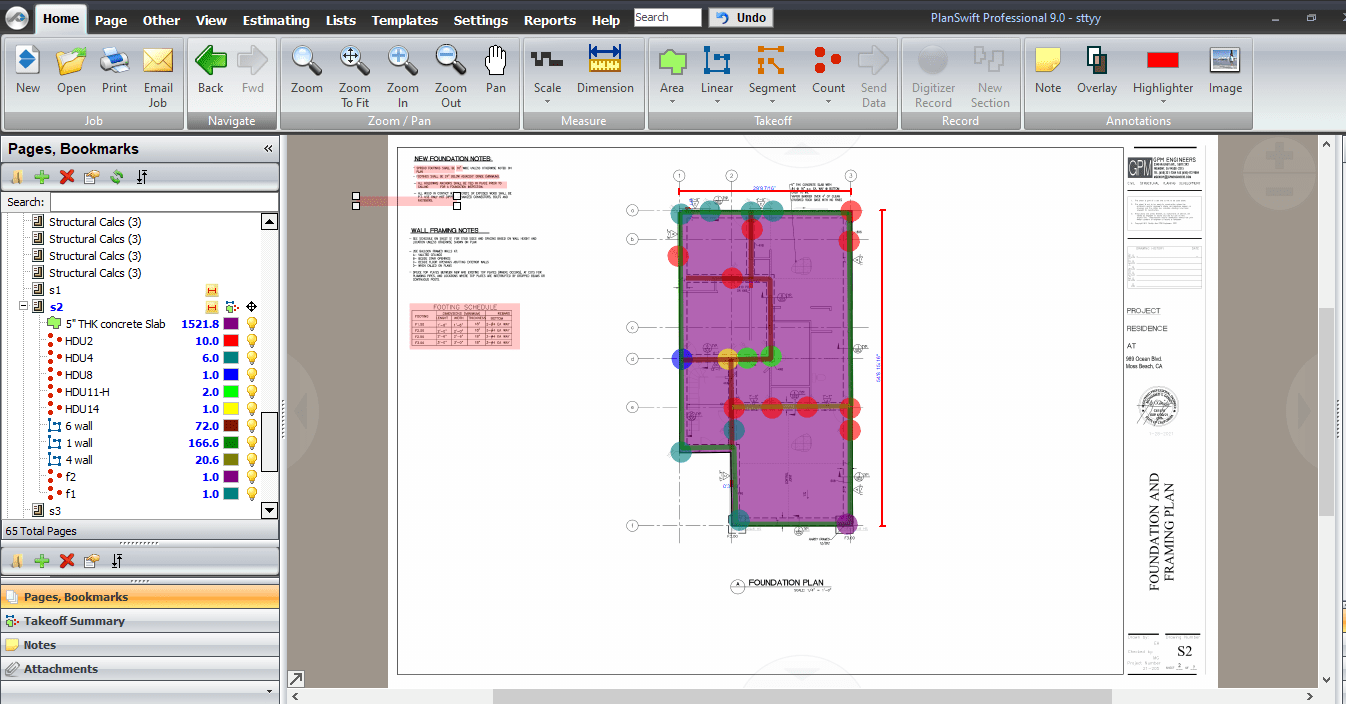Image resolution: width=1346 pixels, height=704 pixels.
Task: Click the crosshair locate icon on s2 row
Action: click(x=251, y=307)
